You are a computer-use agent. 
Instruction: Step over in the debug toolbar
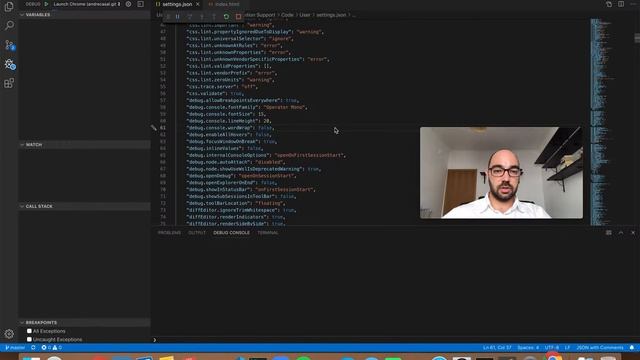point(190,16)
